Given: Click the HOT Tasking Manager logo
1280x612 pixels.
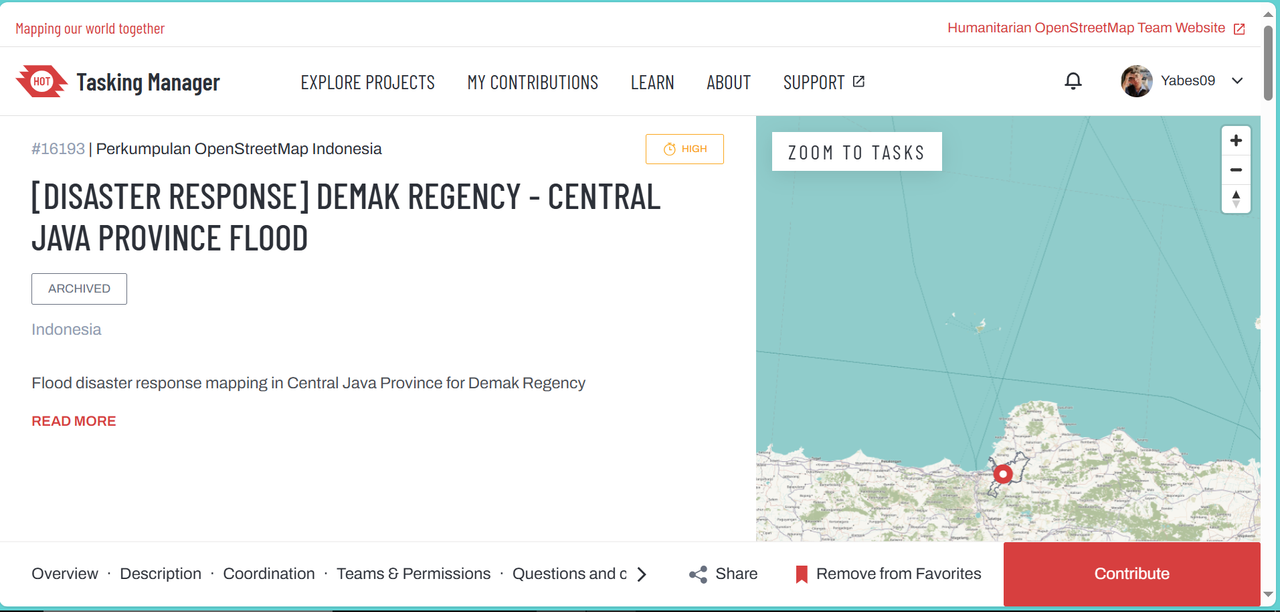Looking at the screenshot, I should 118,82.
